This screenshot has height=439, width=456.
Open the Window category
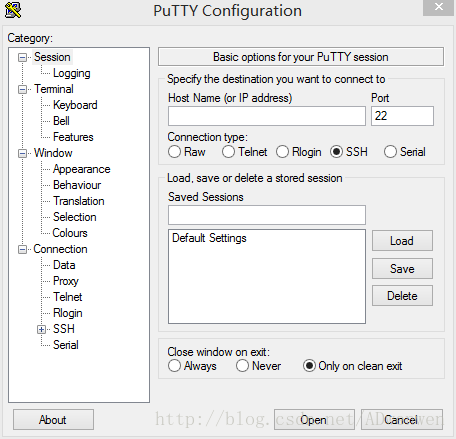53,153
